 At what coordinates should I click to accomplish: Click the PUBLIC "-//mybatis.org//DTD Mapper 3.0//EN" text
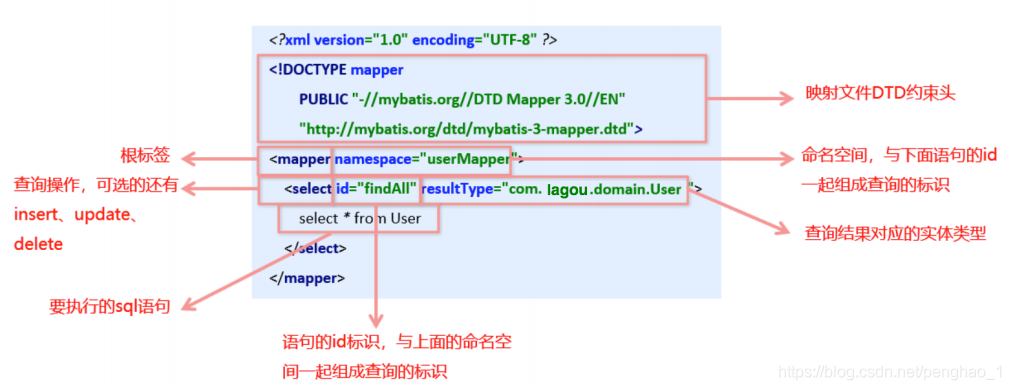pyautogui.click(x=462, y=99)
